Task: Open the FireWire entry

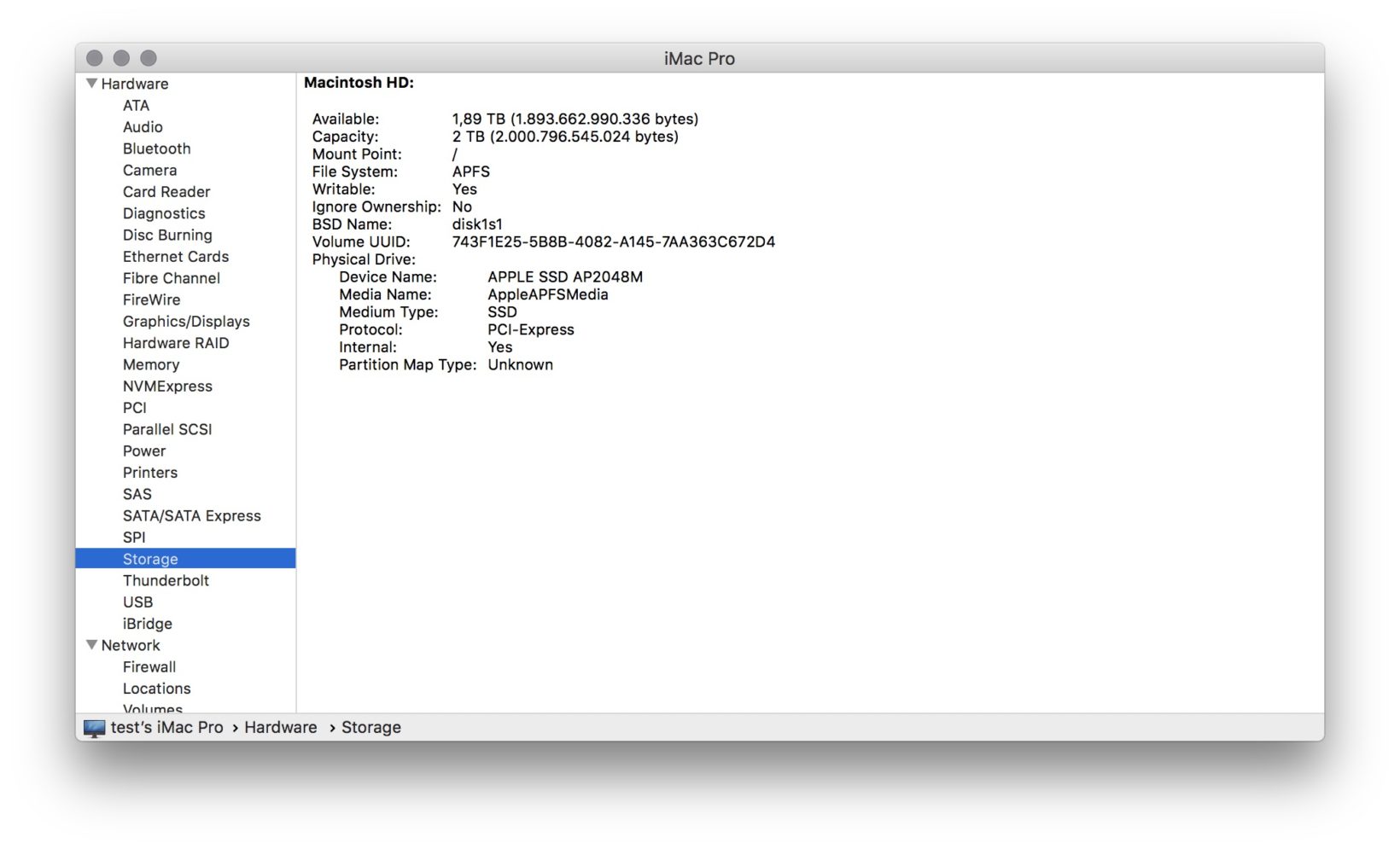Action: click(x=152, y=299)
